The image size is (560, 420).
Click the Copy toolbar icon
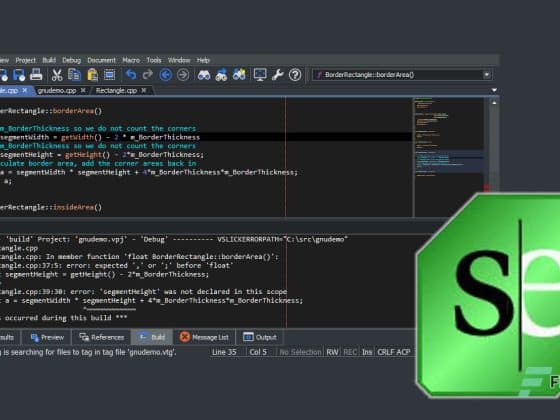pyautogui.click(x=74, y=75)
